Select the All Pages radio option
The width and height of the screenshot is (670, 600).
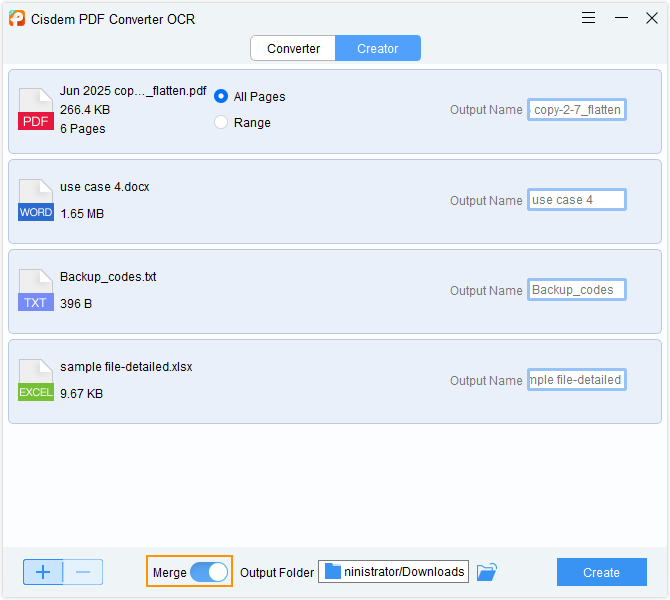tap(220, 96)
